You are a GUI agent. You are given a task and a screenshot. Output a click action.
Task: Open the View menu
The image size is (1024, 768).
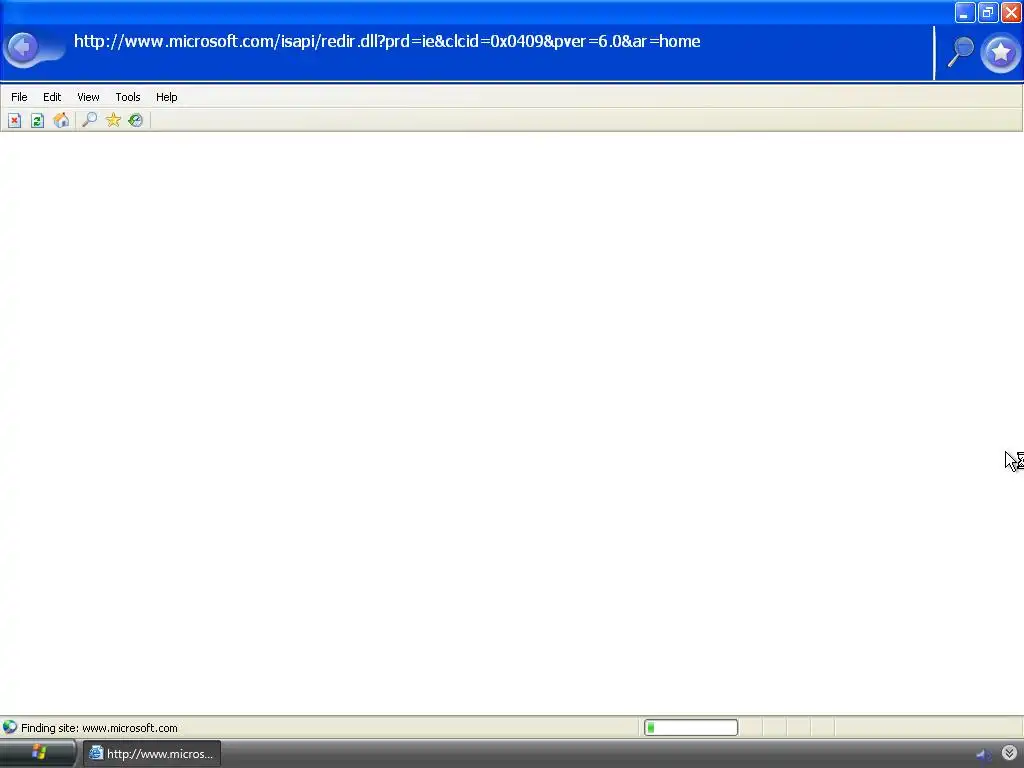(x=88, y=97)
